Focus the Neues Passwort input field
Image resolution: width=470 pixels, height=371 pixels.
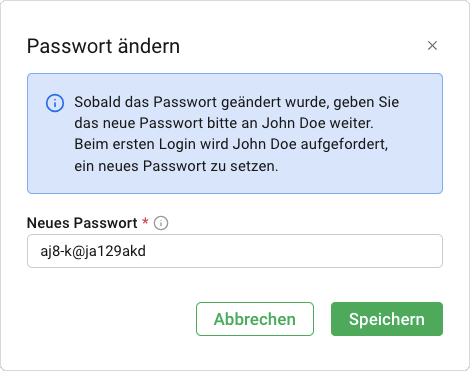pos(235,251)
